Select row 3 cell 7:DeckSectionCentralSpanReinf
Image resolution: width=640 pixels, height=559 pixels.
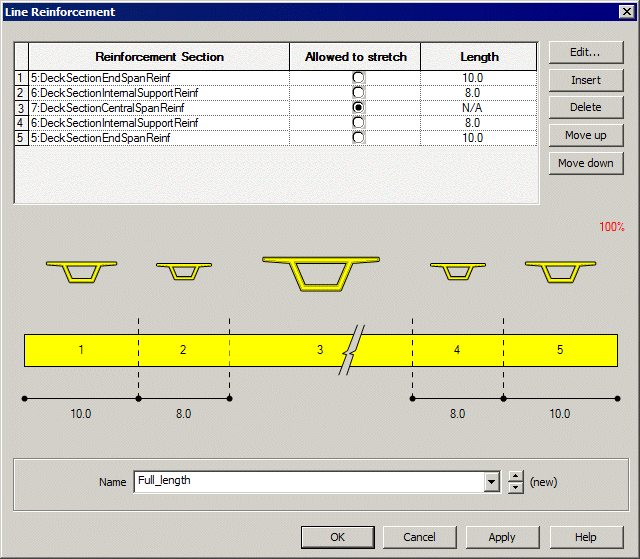159,108
